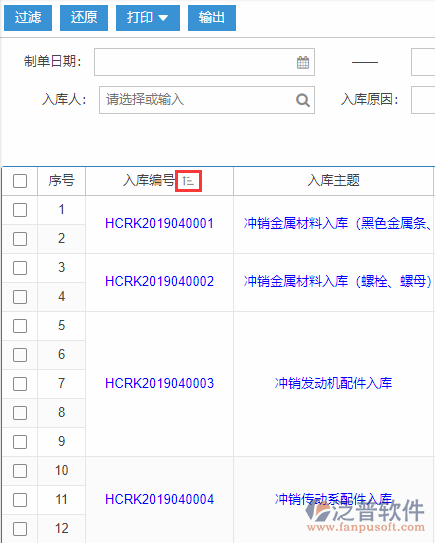This screenshot has height=543, width=435.
Task: Open record HCRK2019040001
Action: 159,224
